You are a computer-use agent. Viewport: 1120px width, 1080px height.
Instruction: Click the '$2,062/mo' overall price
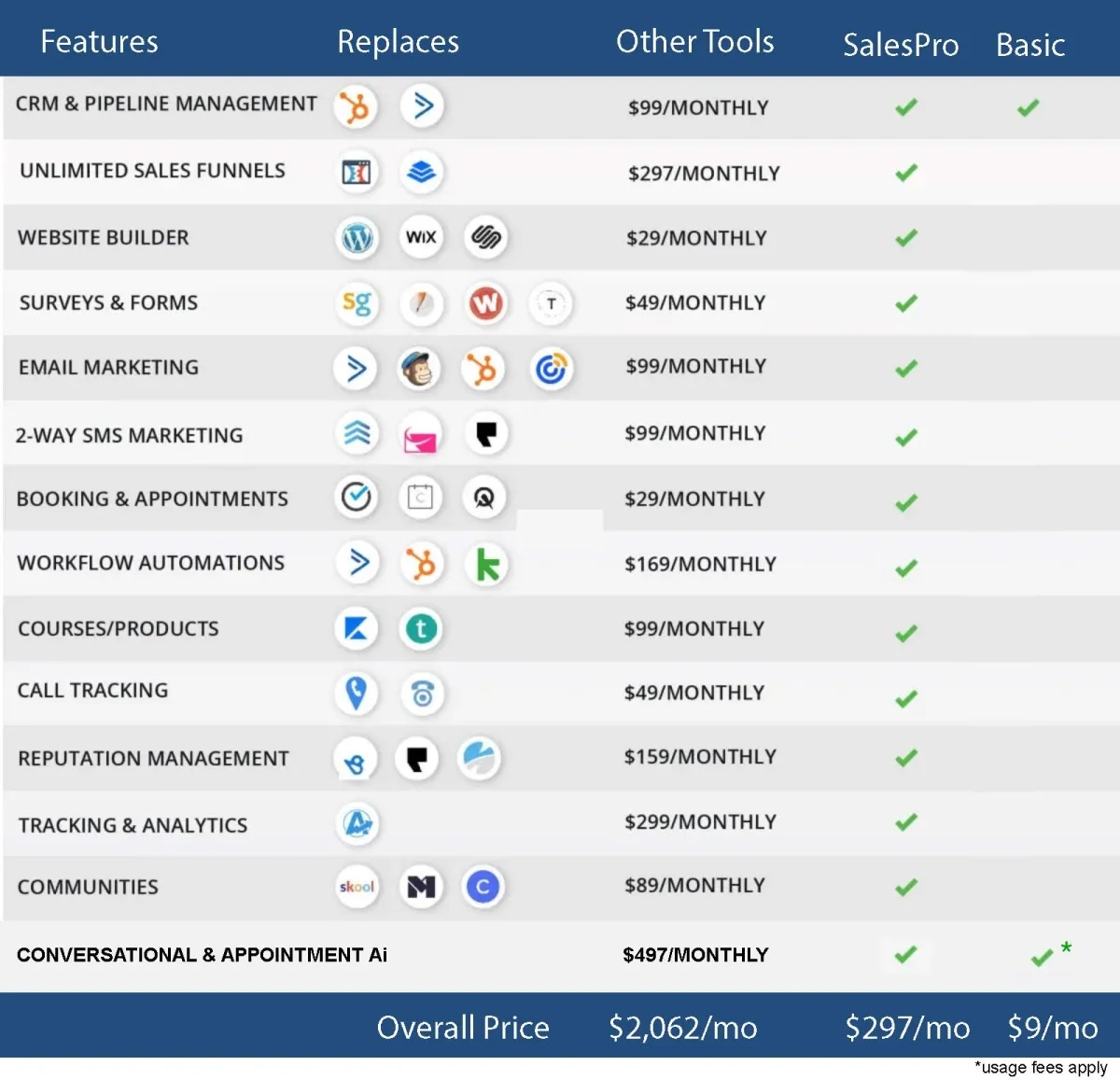click(x=683, y=1028)
